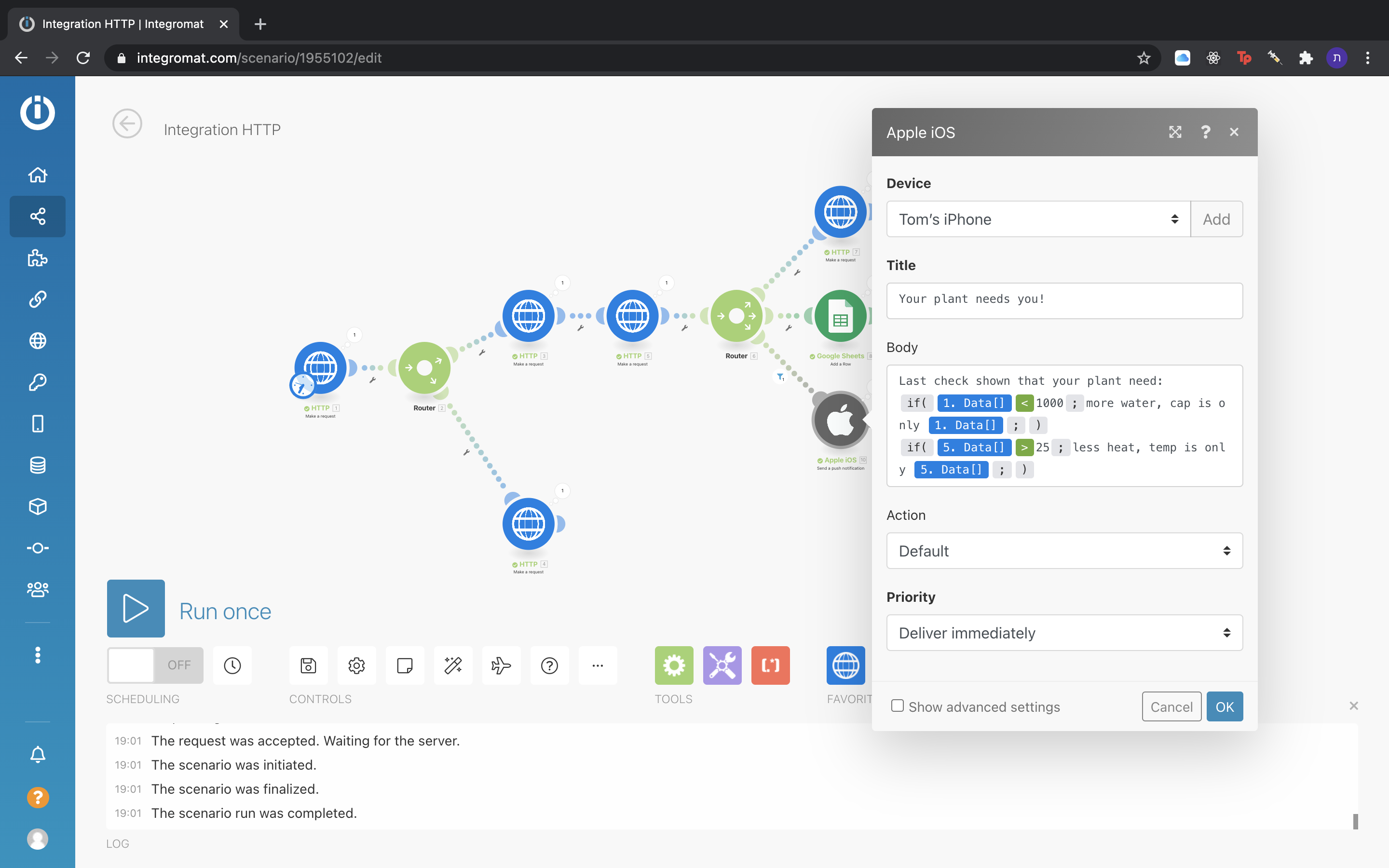Open the purple Tools wrench icon
The width and height of the screenshot is (1389, 868).
coord(722,665)
